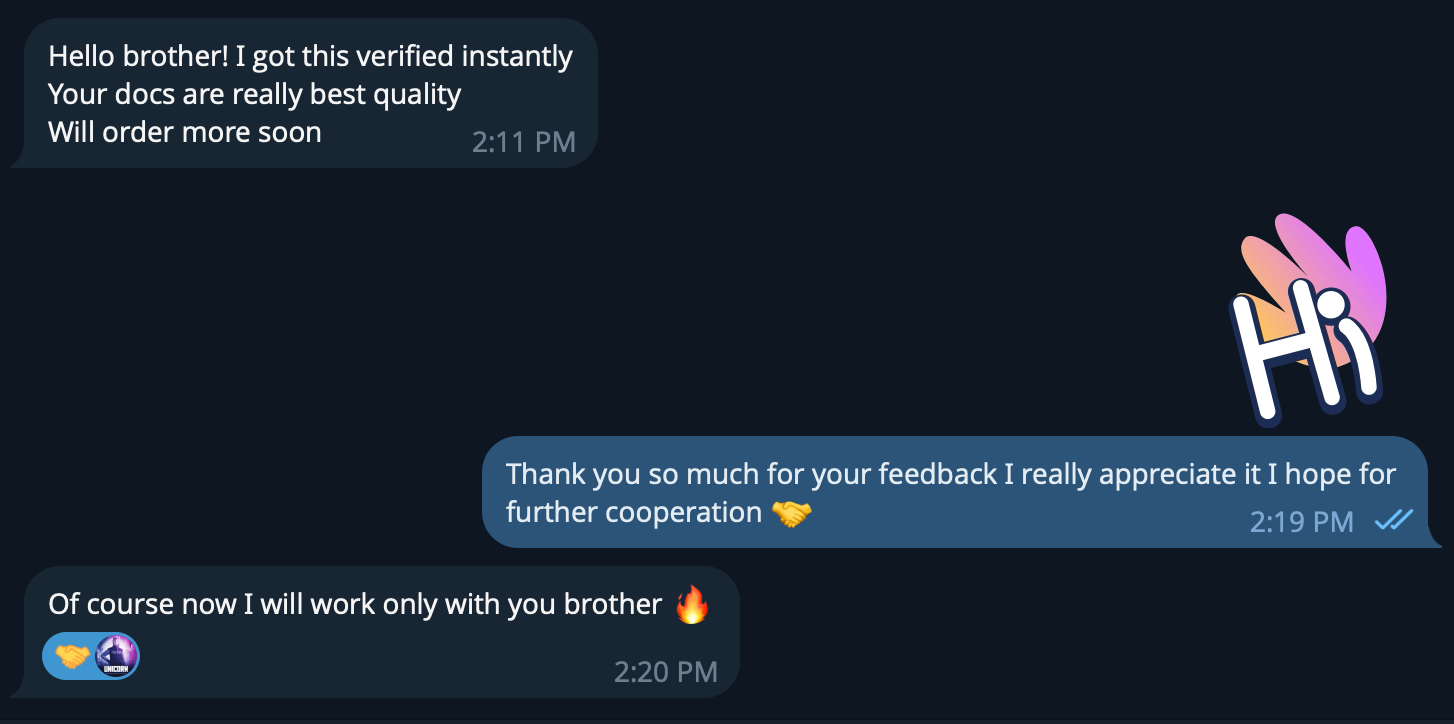Click the animated Hi sticker

tap(1305, 322)
